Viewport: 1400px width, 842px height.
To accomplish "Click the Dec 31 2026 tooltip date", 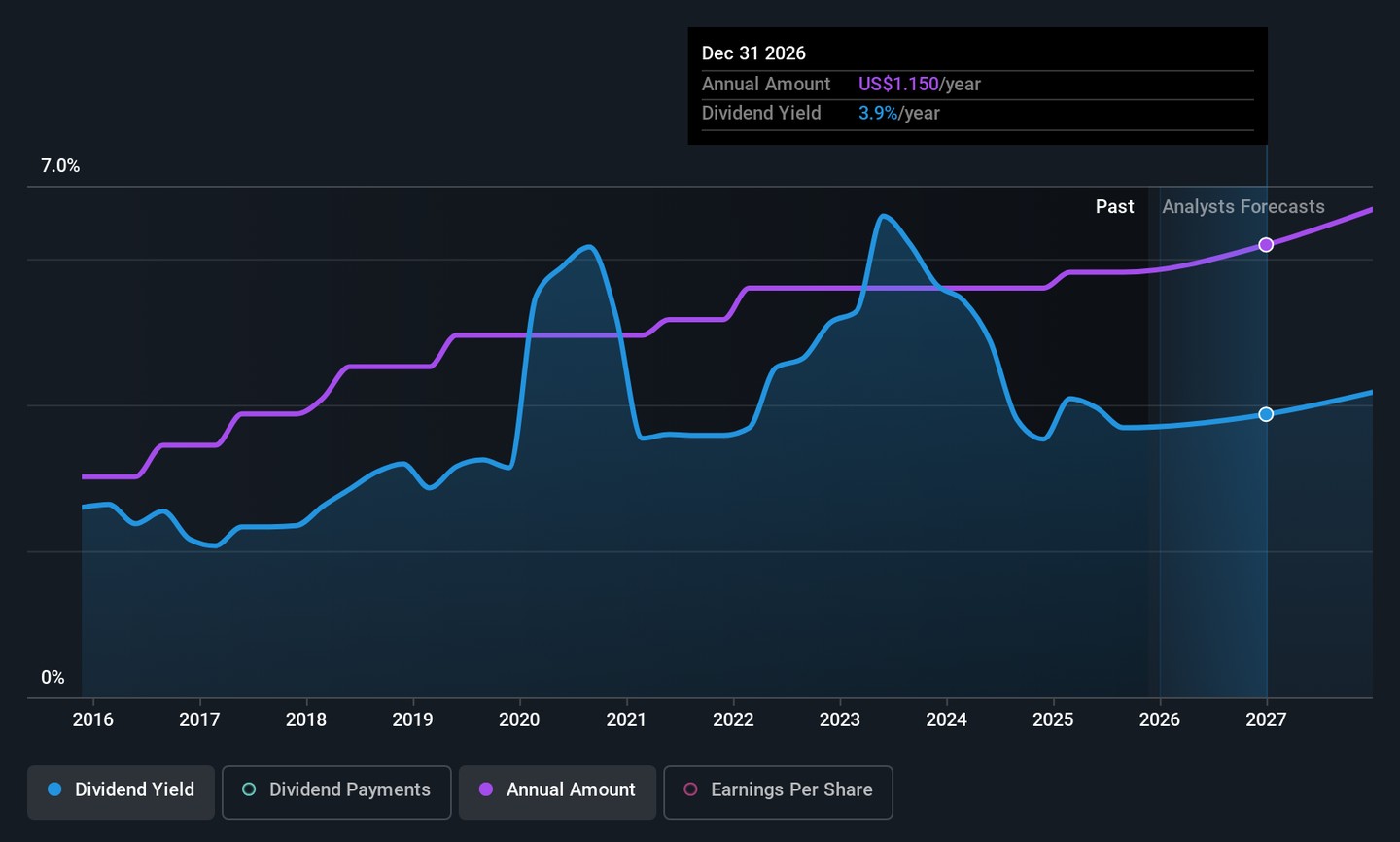I will [753, 53].
